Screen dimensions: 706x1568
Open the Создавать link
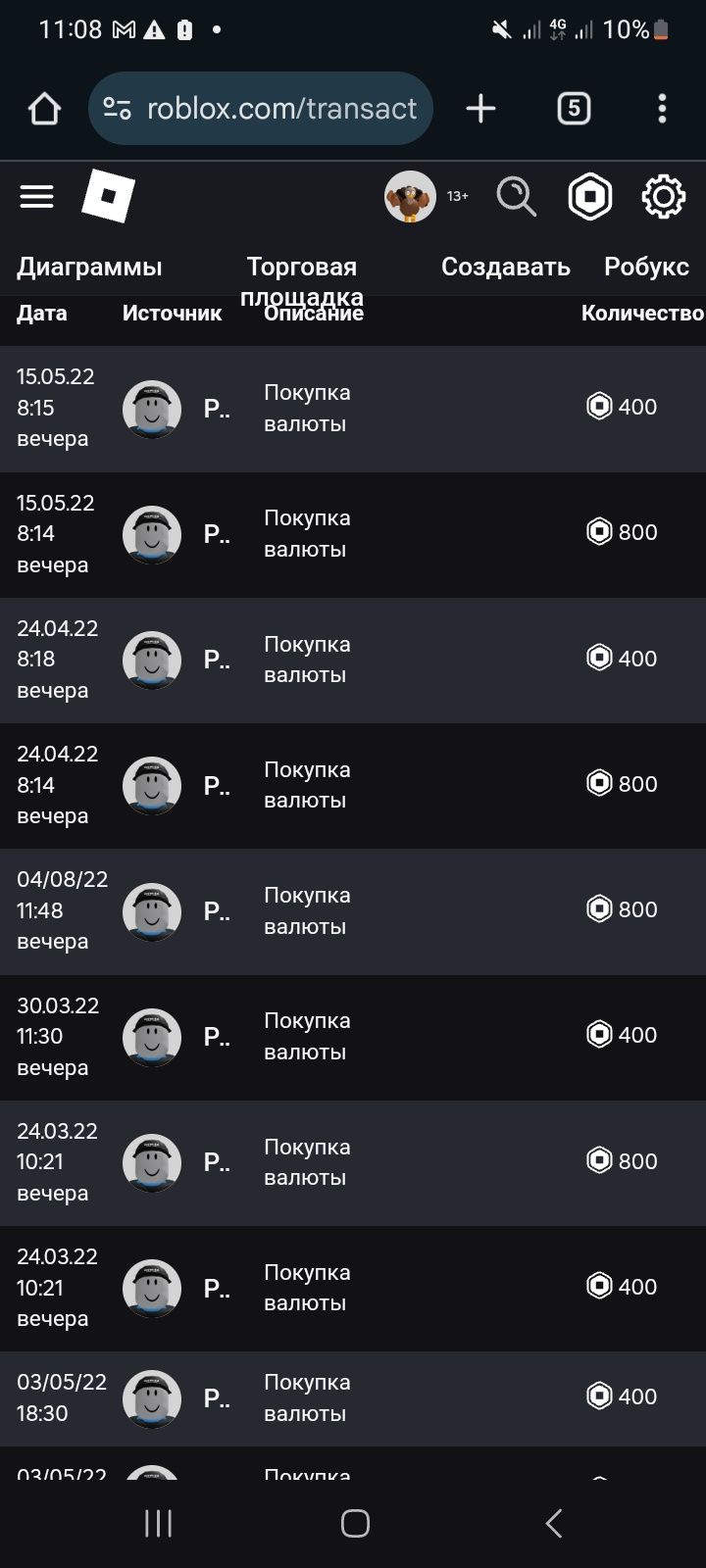506,267
